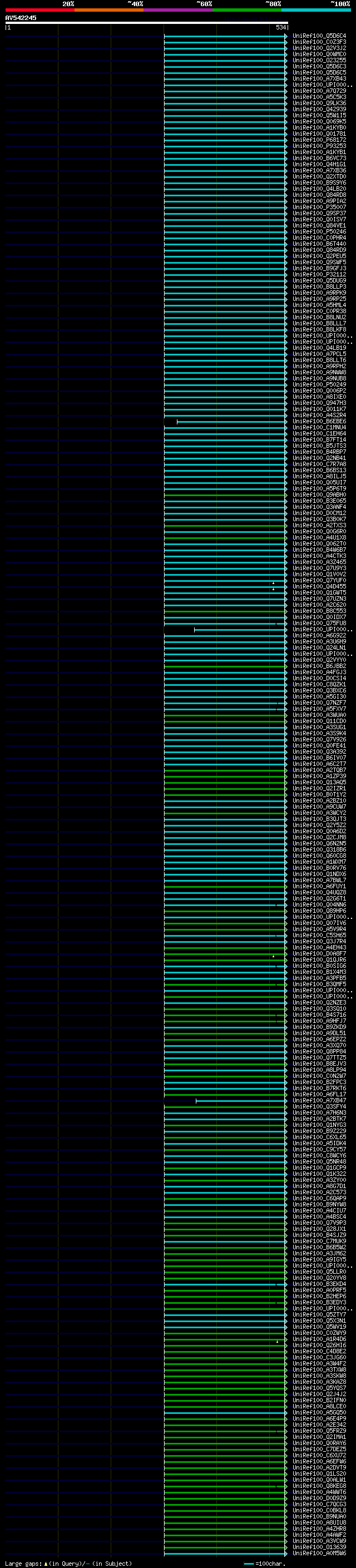The width and height of the screenshot is (356, 1568).
Task: Select hit label UniRef100_C1MNU4
Action: (x=319, y=427)
